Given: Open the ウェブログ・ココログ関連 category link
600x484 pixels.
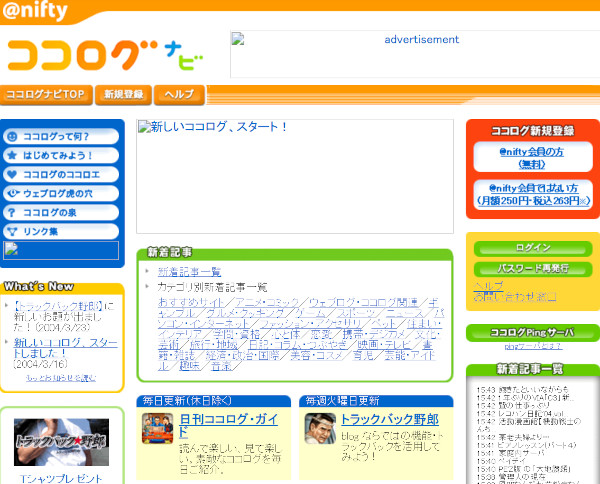Looking at the screenshot, I should point(364,302).
